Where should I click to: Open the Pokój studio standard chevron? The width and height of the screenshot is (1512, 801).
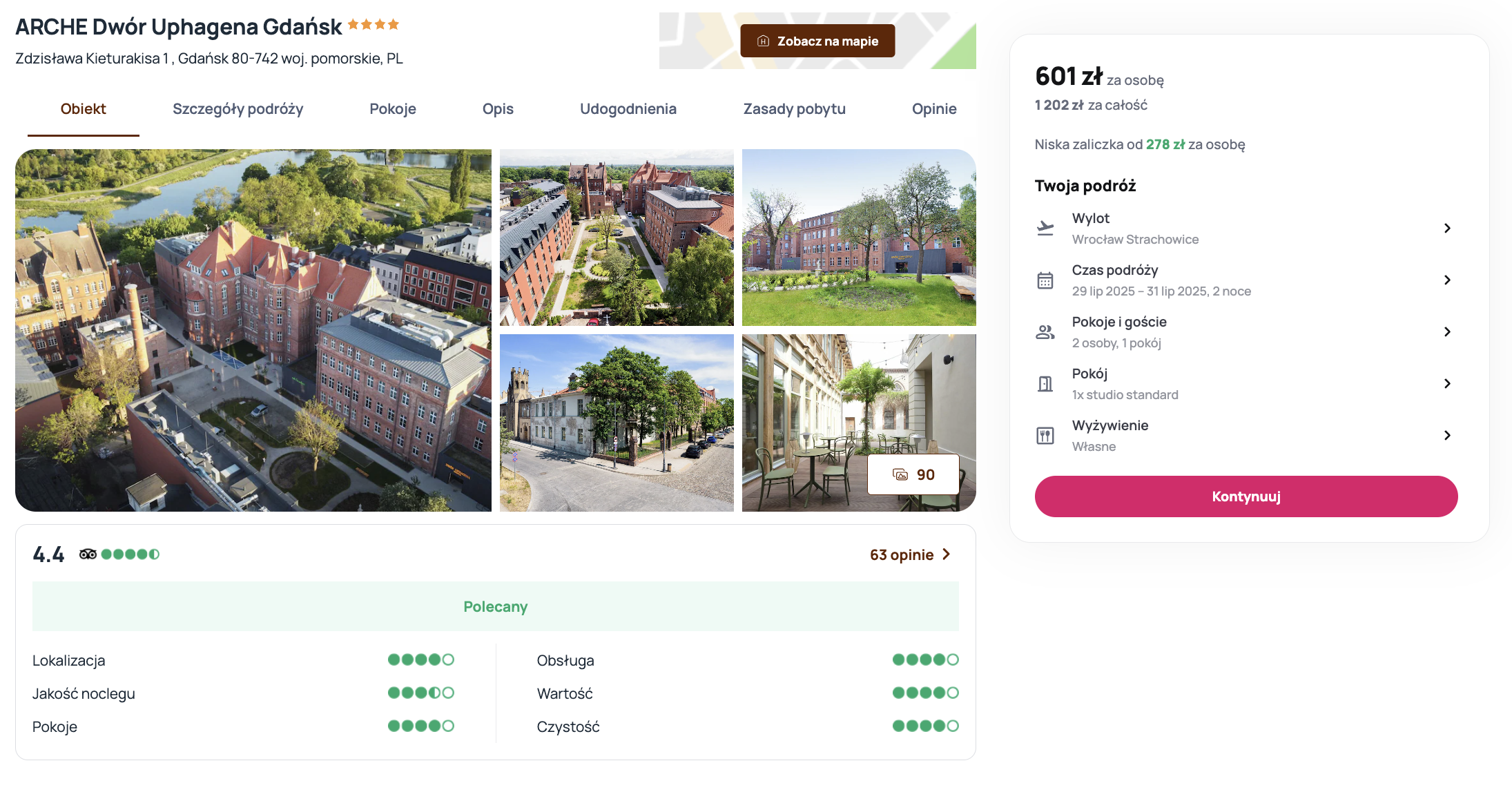click(x=1447, y=383)
